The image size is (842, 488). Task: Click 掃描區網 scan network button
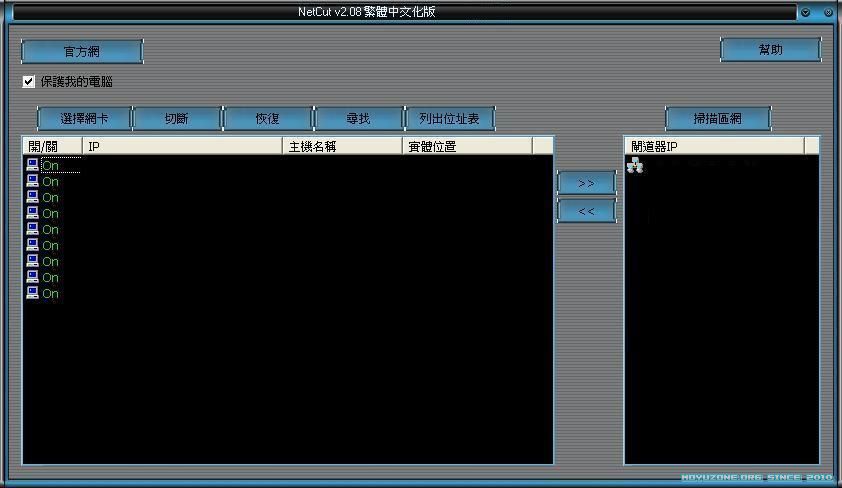coord(718,119)
